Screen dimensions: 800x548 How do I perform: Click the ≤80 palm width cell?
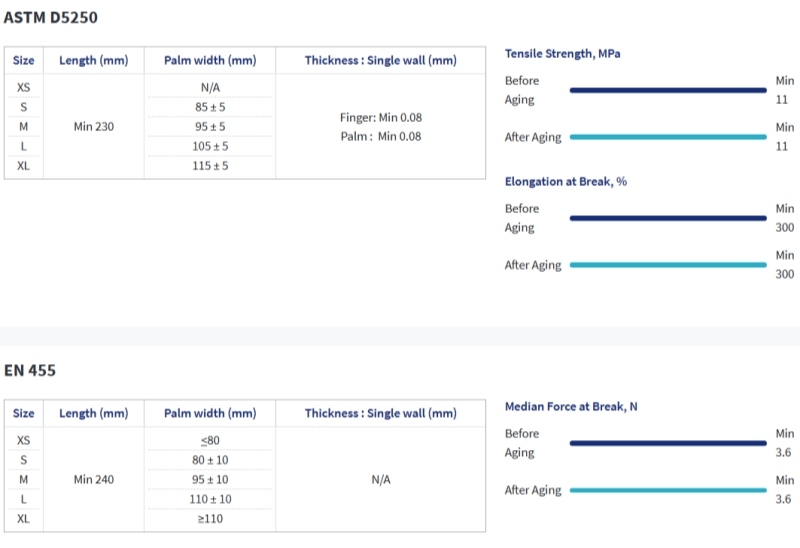tap(210, 440)
